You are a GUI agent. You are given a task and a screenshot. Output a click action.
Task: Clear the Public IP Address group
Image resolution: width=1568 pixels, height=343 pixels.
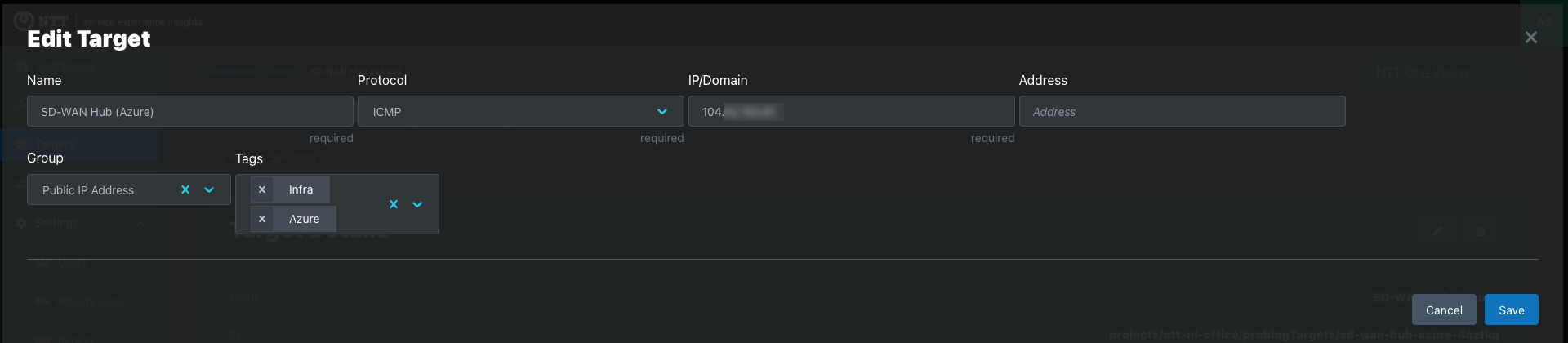coord(185,189)
